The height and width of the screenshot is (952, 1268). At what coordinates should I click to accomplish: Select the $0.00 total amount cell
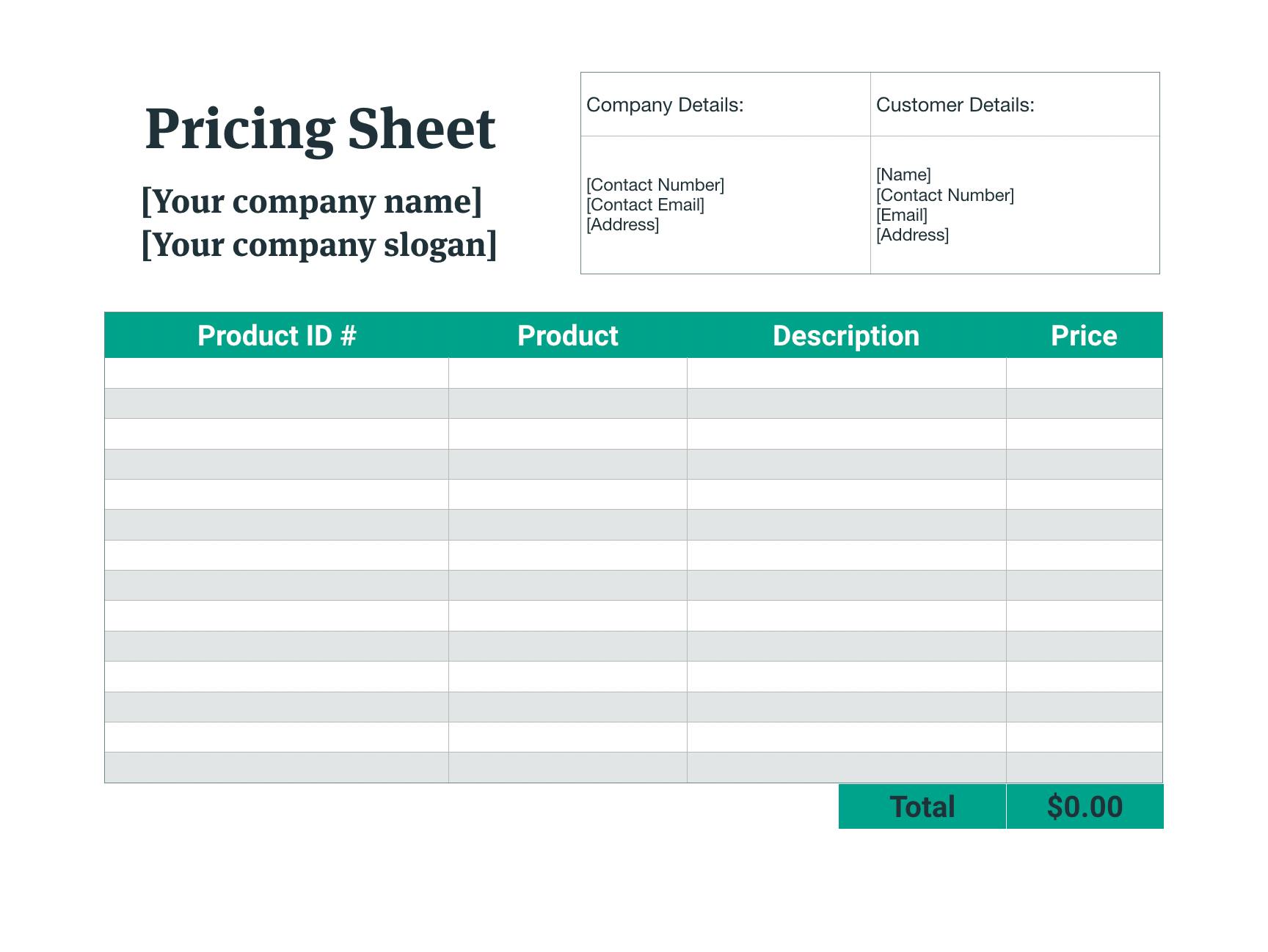point(1085,807)
